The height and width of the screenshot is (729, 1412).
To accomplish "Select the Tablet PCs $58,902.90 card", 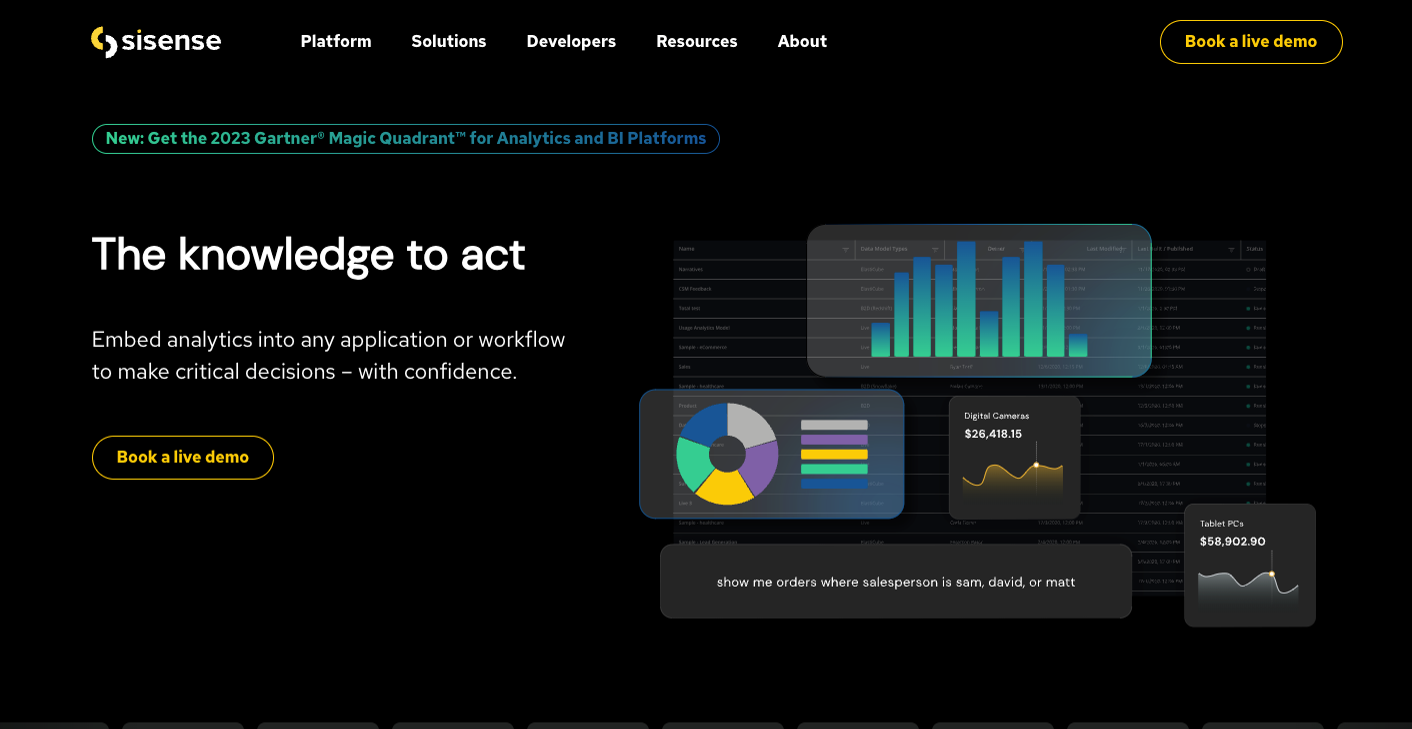I will (1250, 565).
